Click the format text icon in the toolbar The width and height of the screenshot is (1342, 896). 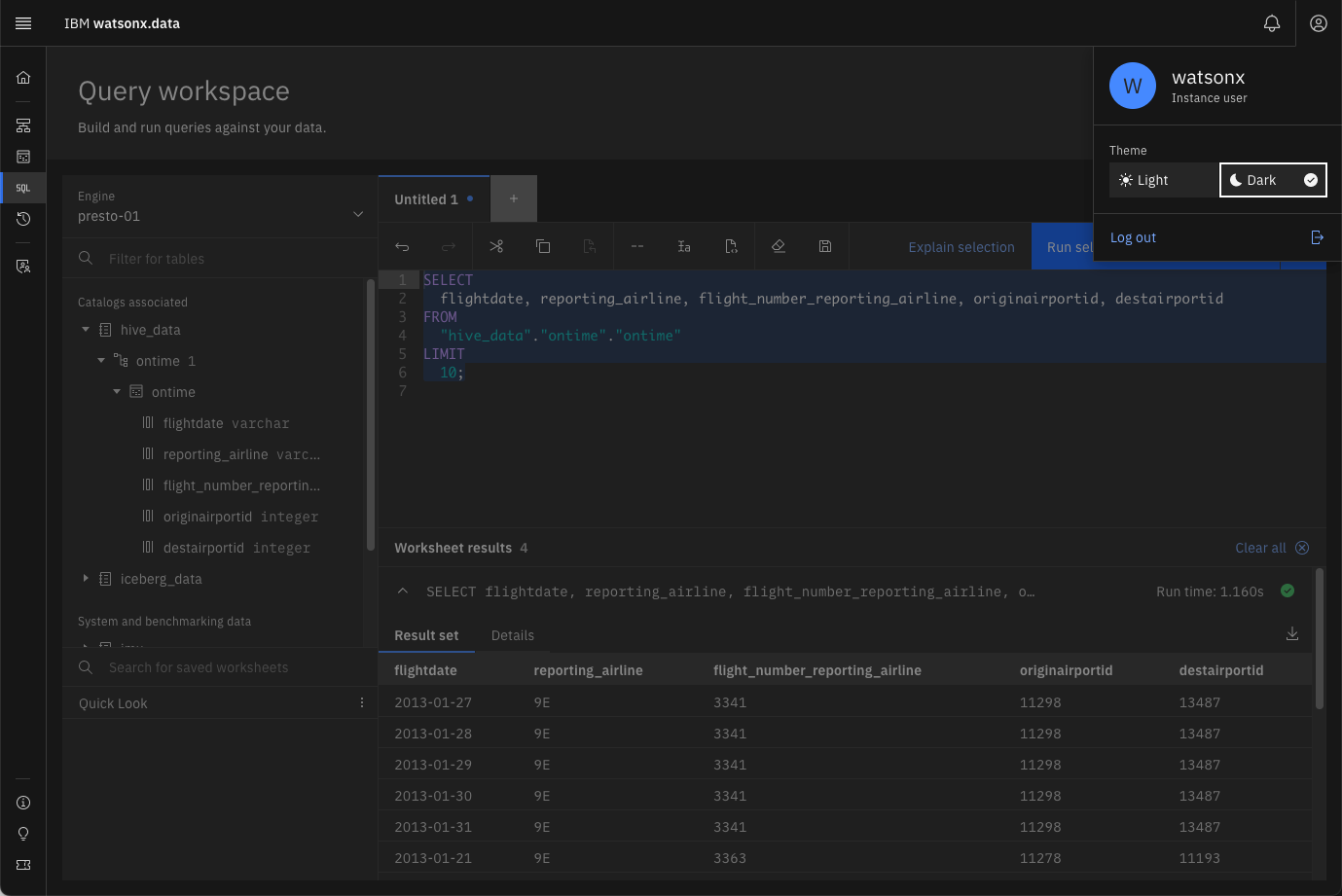pyautogui.click(x=684, y=246)
